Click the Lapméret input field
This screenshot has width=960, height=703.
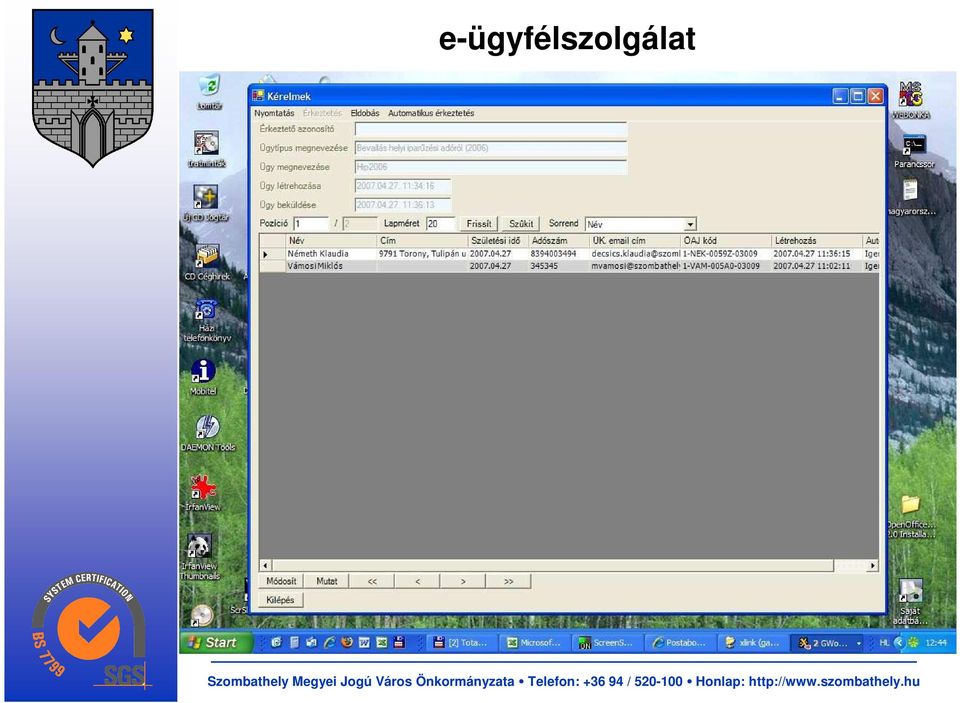pos(441,224)
